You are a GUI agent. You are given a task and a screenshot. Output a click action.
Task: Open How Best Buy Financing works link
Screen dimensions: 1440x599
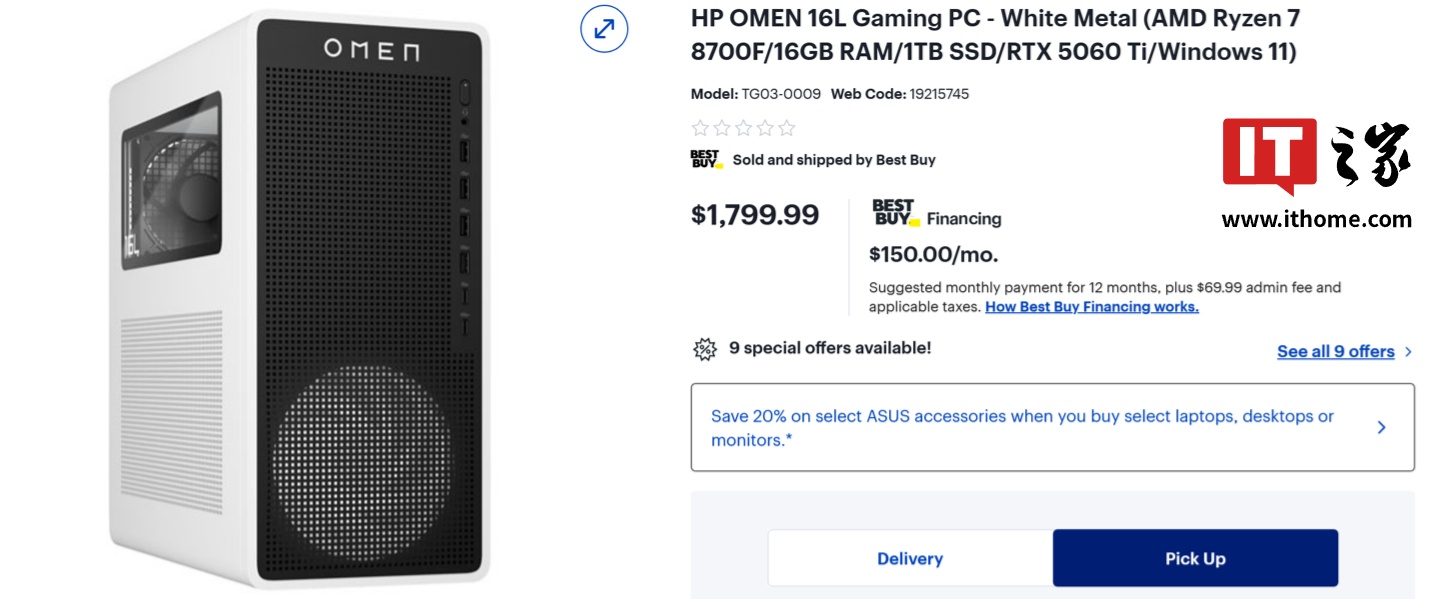[1091, 307]
